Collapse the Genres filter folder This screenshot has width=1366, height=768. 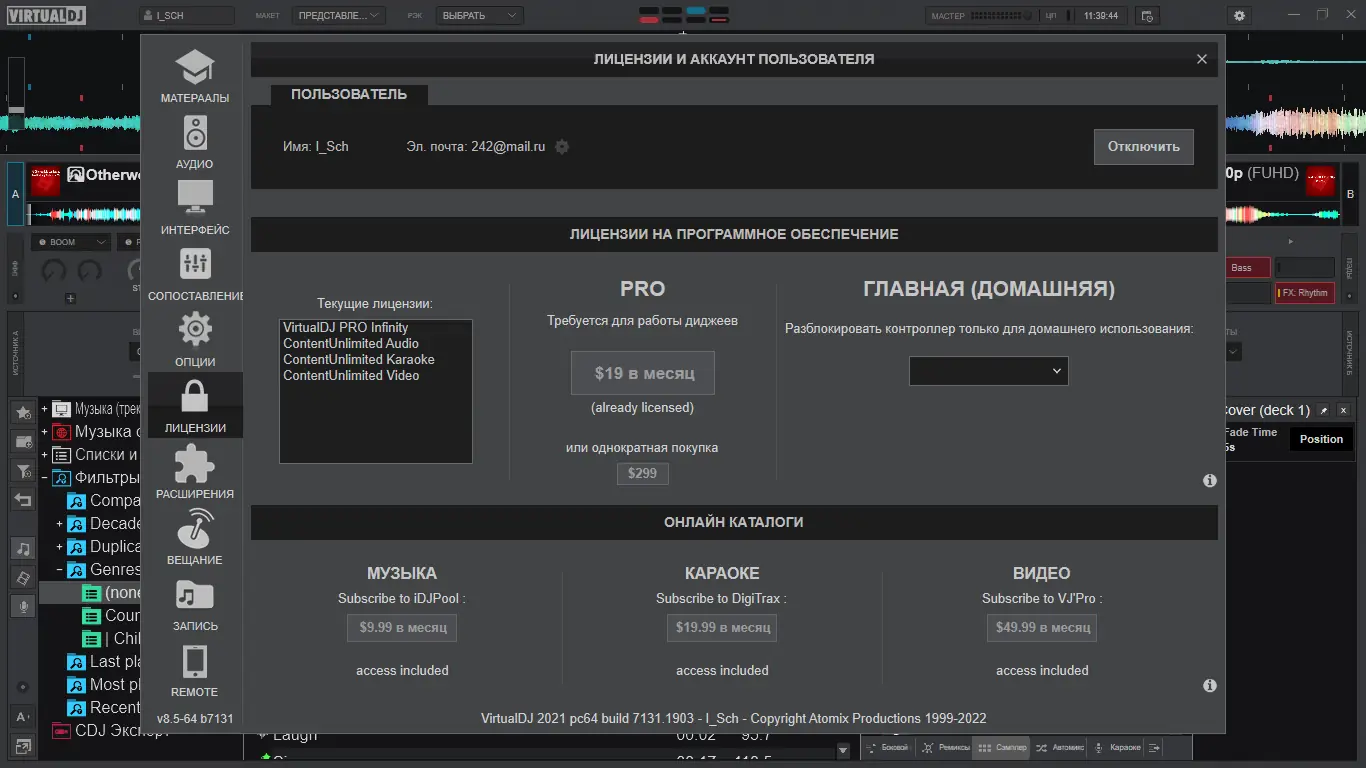59,570
